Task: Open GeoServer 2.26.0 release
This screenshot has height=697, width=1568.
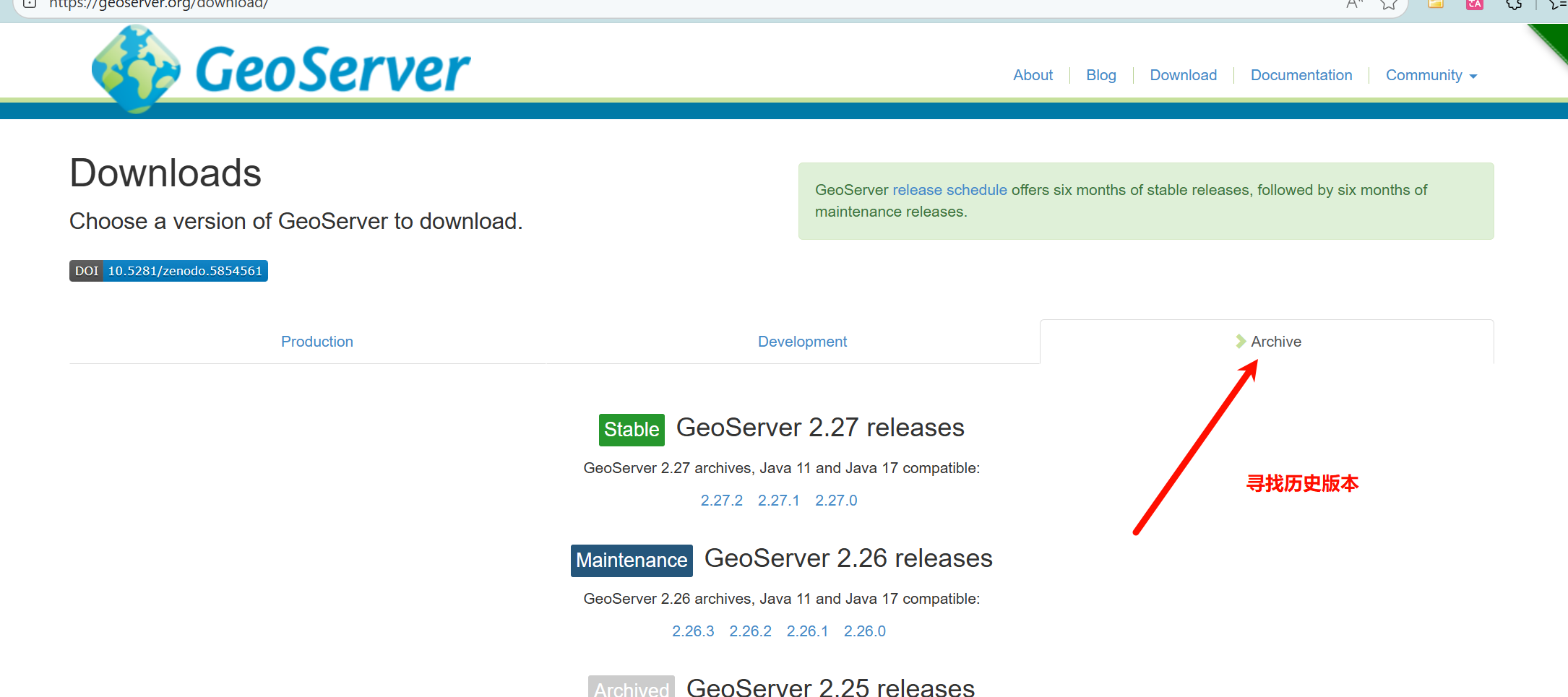Action: tap(865, 631)
